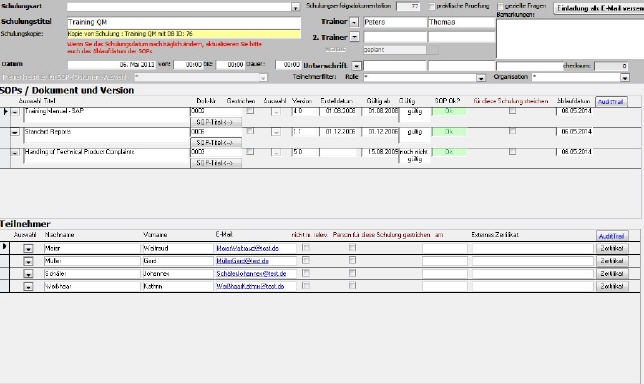
Task: Tick the praktische Pruefung checkbox
Action: click(x=432, y=6)
